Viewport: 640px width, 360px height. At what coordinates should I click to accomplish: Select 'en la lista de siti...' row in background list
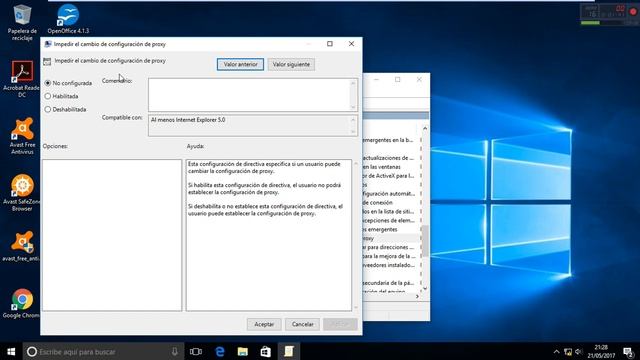(x=388, y=211)
